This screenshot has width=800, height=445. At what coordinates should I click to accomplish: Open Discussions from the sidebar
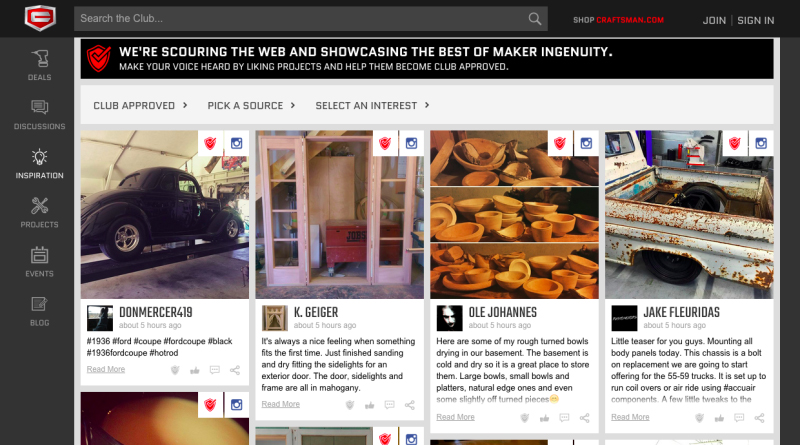click(x=39, y=114)
